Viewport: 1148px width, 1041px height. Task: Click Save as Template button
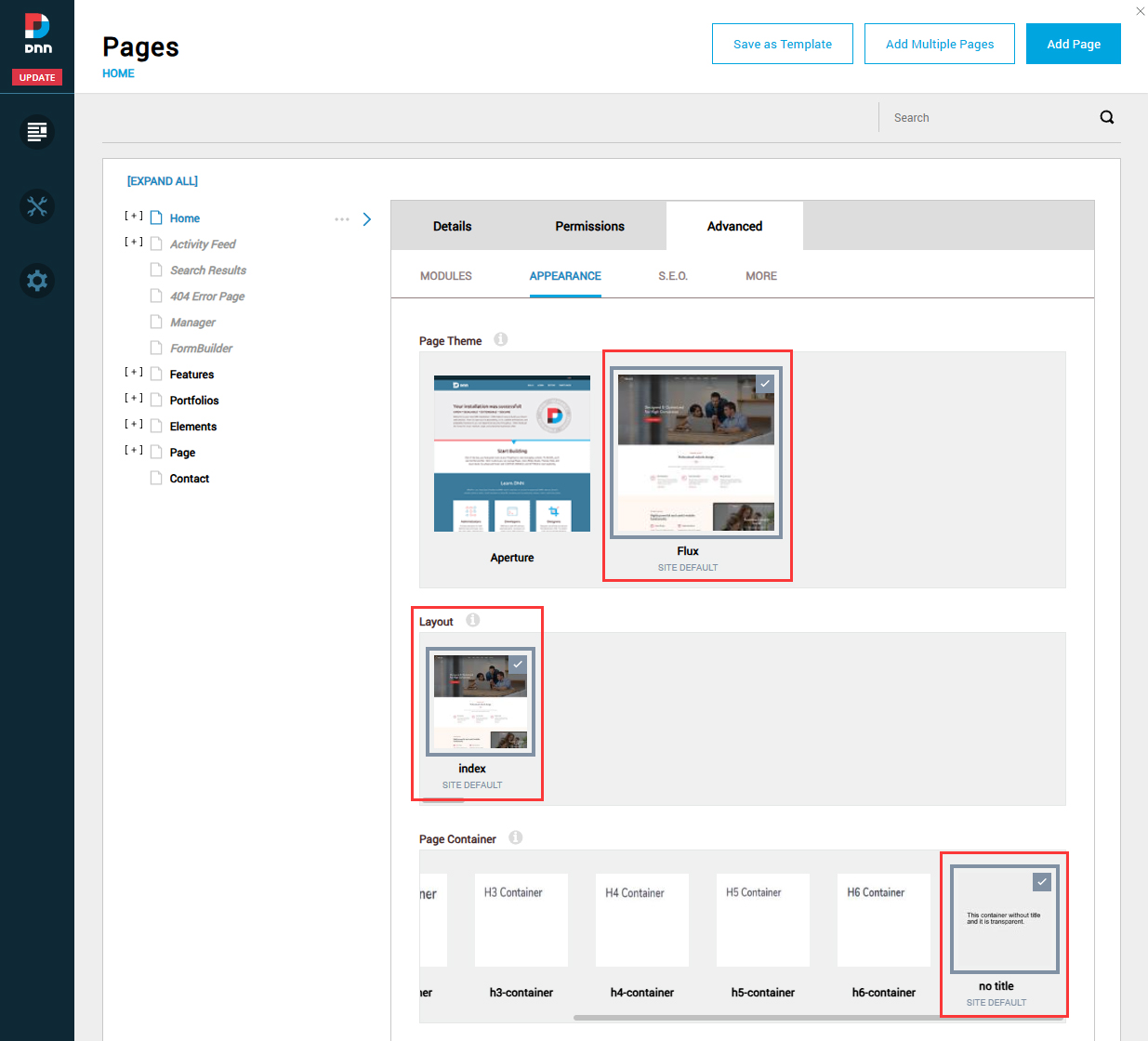pos(783,44)
